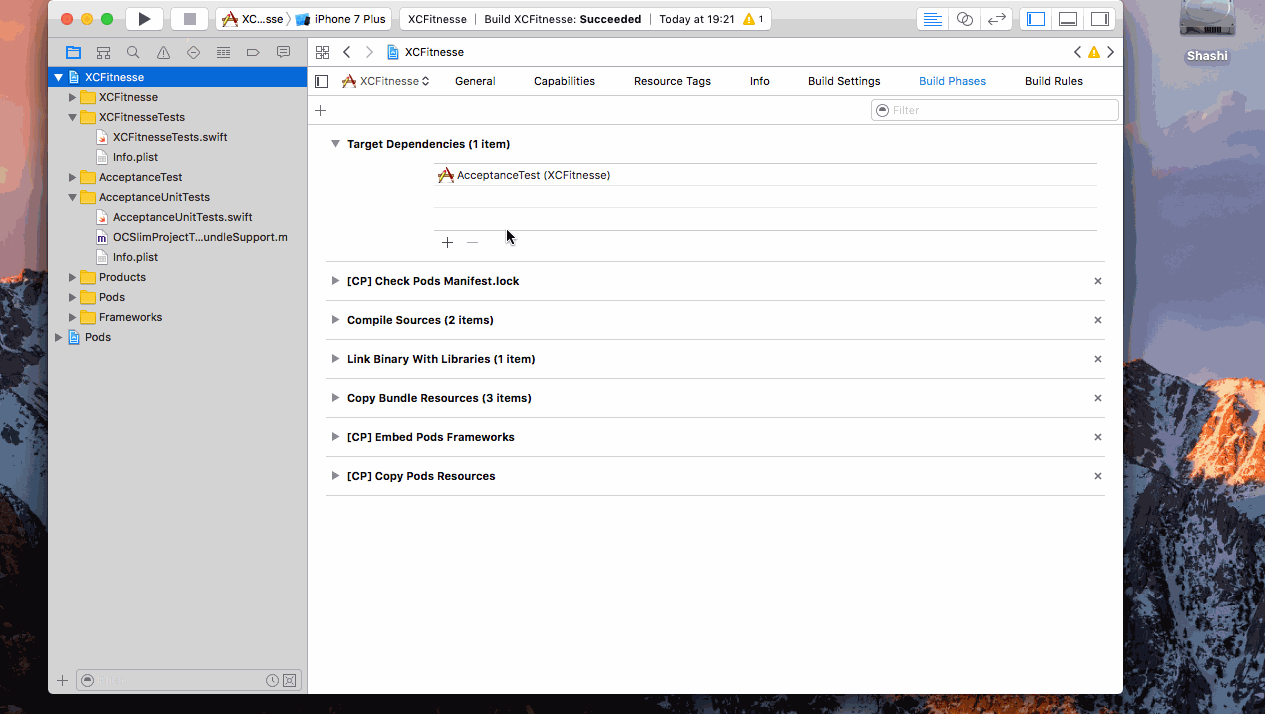Click the warning icon in jump bar
The height and width of the screenshot is (714, 1265).
pyautogui.click(x=1094, y=52)
